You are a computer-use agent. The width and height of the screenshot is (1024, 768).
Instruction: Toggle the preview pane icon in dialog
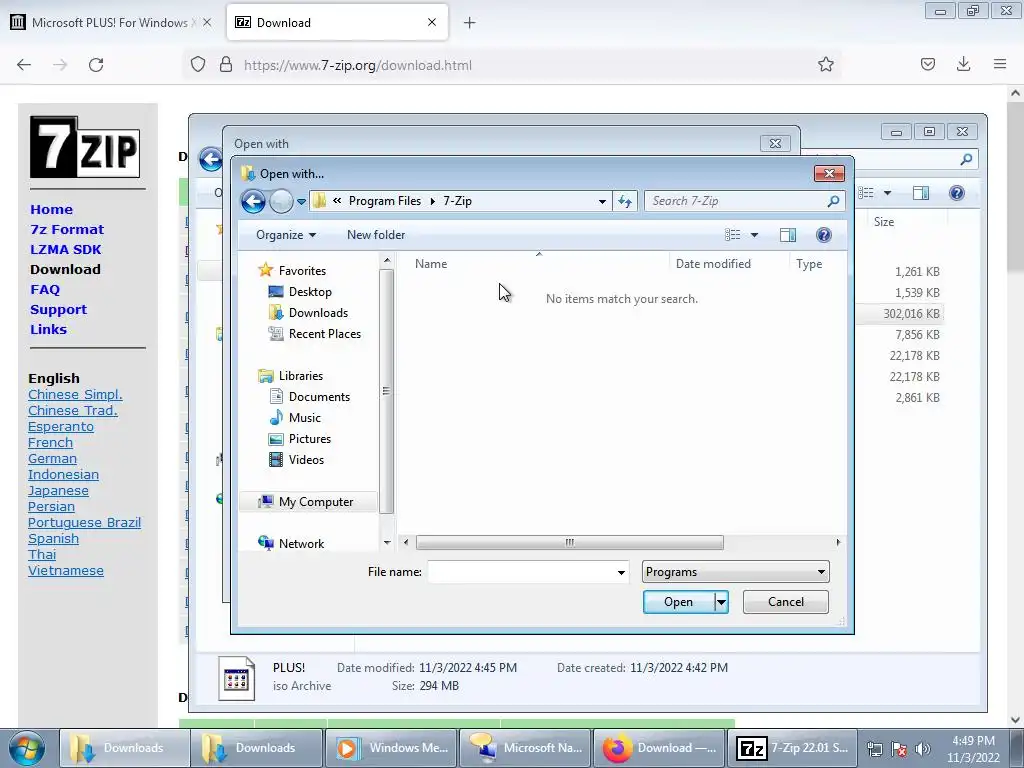click(x=788, y=235)
